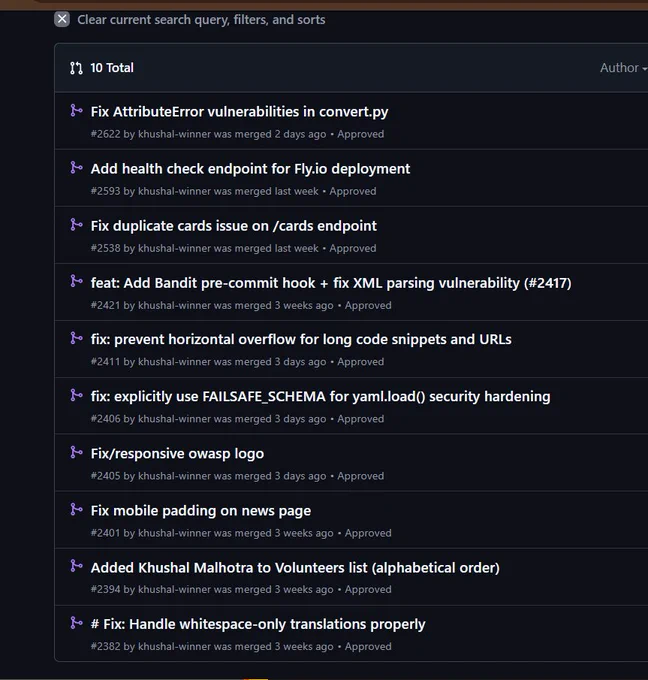This screenshot has height=680, width=648.
Task: Open Fix AttributeError vulnerabilities in convert.py
Action: click(x=239, y=112)
